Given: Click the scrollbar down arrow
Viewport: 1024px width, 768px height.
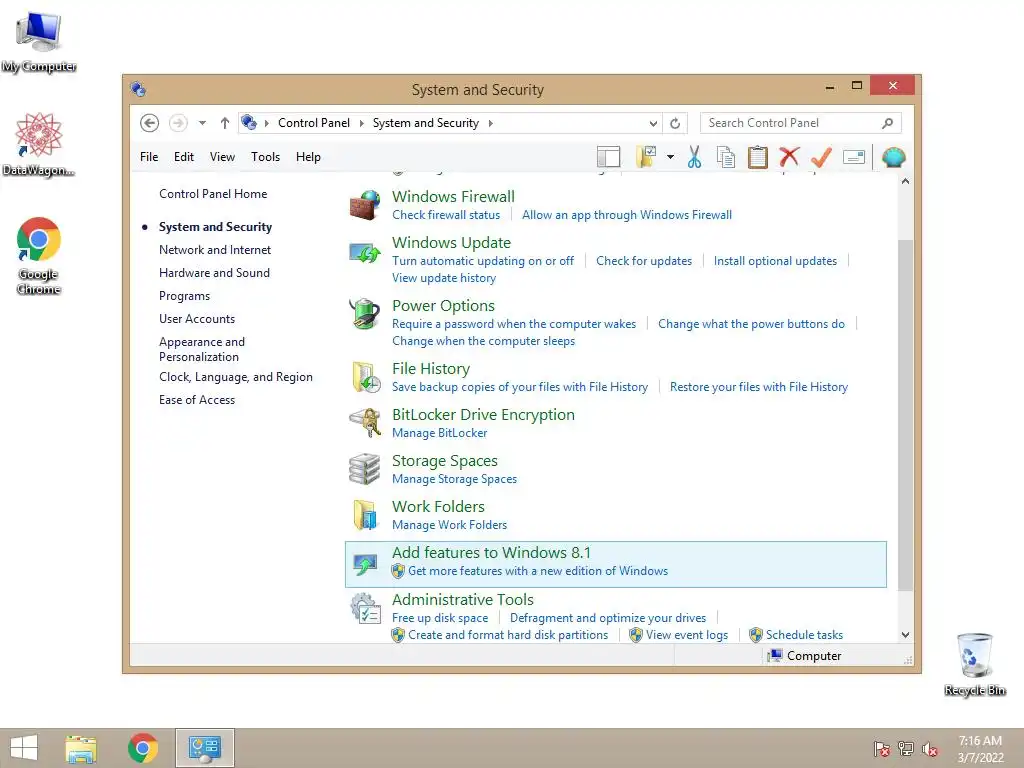Looking at the screenshot, I should coord(905,635).
